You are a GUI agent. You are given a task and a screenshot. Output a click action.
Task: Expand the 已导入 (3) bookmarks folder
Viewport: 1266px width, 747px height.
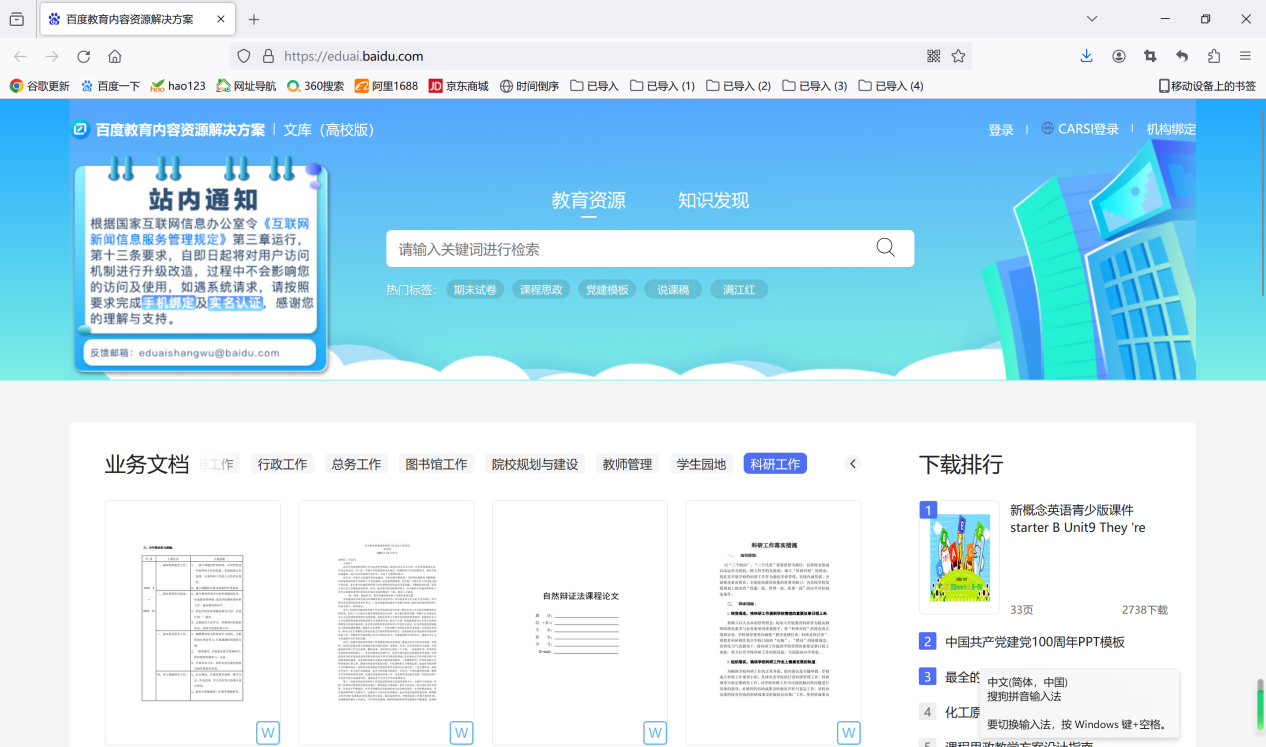pyautogui.click(x=814, y=86)
